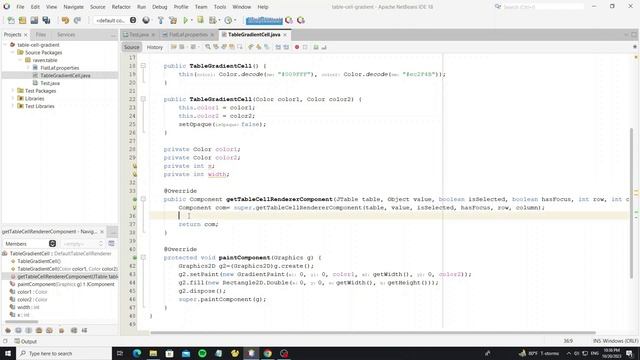The width and height of the screenshot is (640, 360).
Task: Collapse fold for paintComponent at line 41
Action: coord(143,258)
